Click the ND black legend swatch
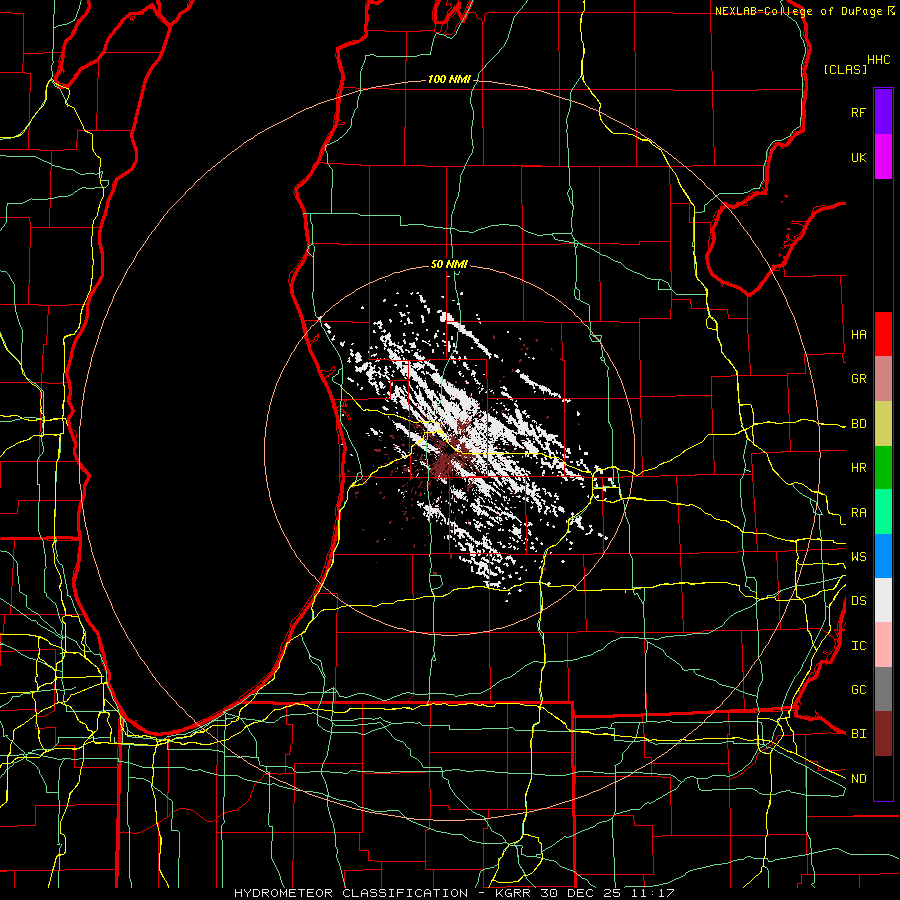This screenshot has width=900, height=900. (883, 778)
